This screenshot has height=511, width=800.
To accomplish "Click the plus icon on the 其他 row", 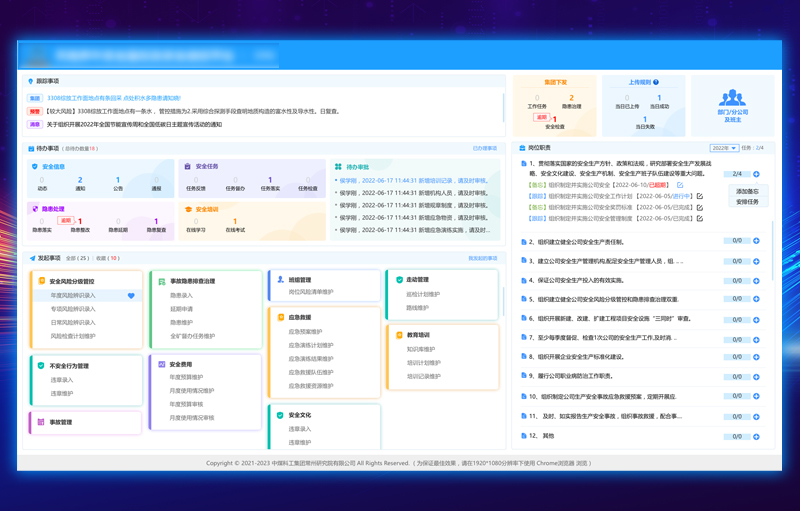I will coord(756,436).
